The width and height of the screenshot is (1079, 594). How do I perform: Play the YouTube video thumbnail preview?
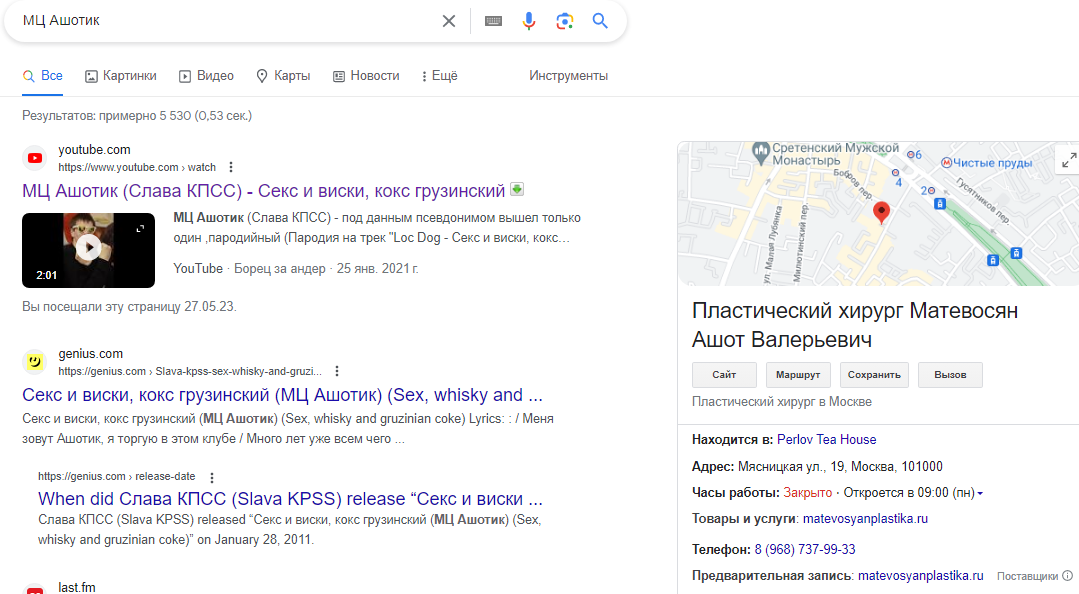pos(88,249)
